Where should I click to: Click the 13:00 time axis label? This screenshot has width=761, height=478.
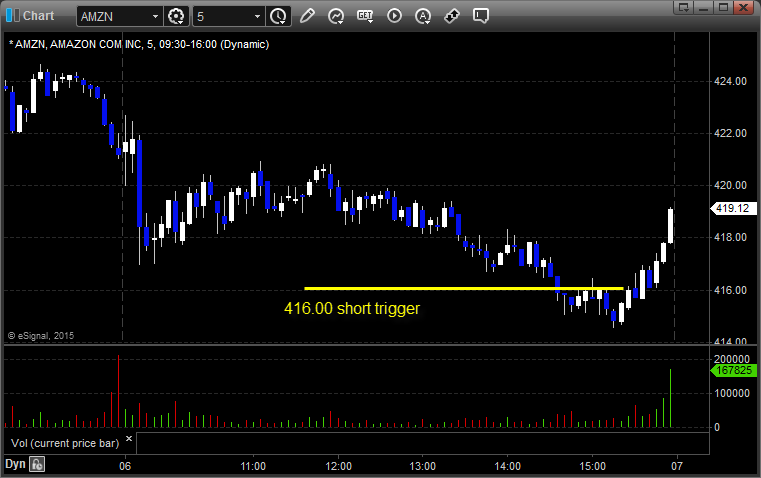pyautogui.click(x=423, y=466)
